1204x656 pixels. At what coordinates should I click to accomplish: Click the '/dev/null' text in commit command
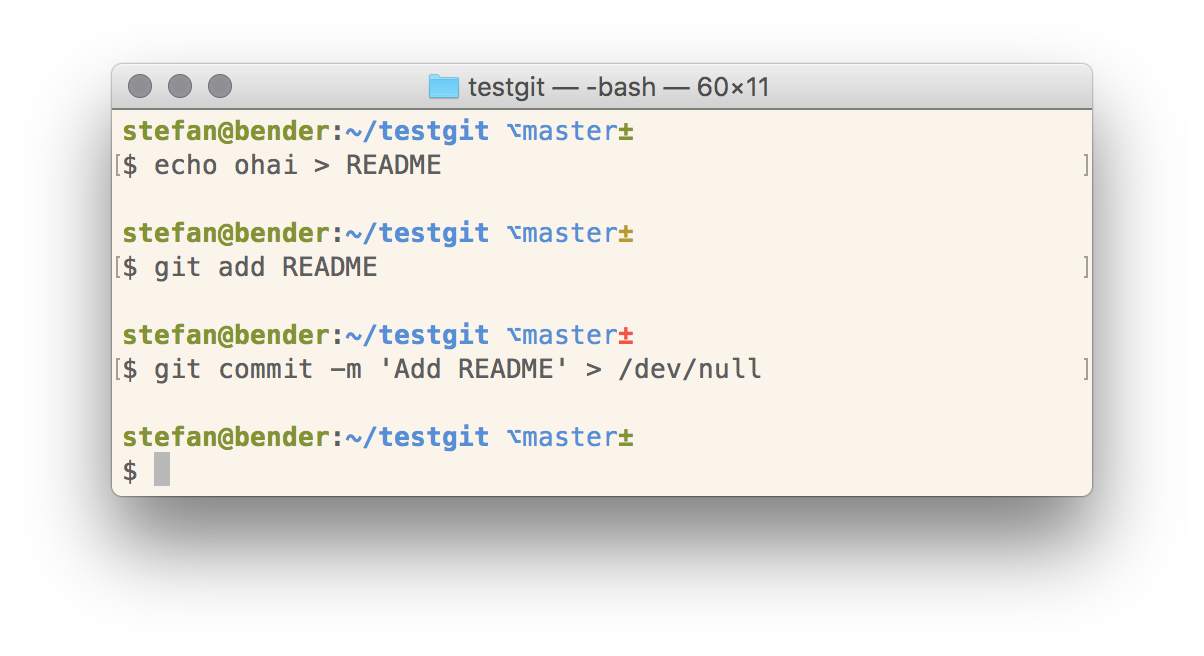coord(690,370)
